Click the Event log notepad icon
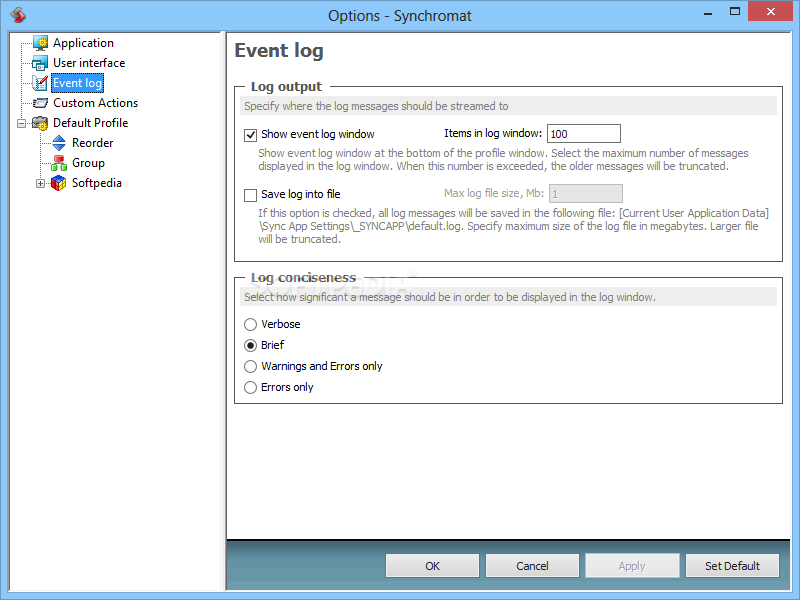This screenshot has height=600, width=800. (x=40, y=83)
